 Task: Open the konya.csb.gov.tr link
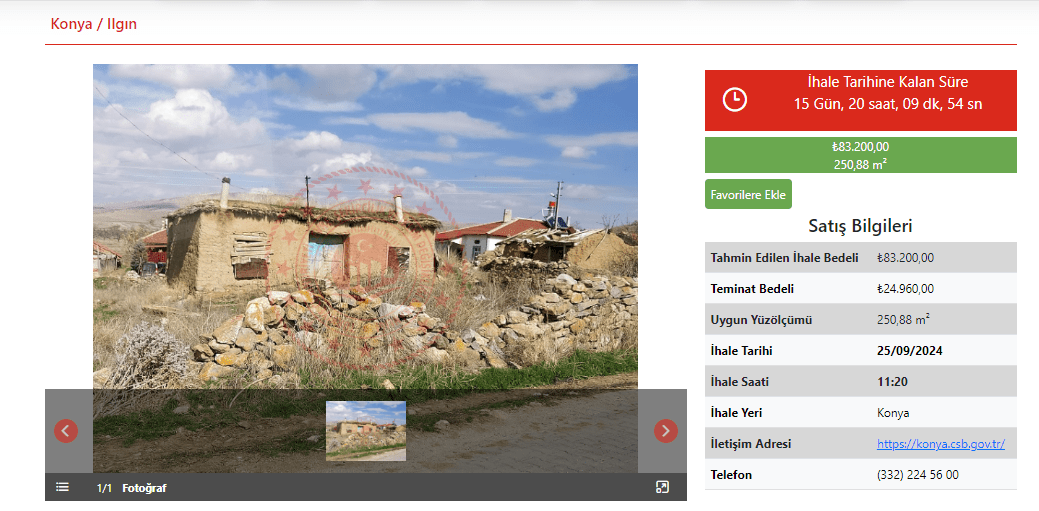click(x=940, y=444)
